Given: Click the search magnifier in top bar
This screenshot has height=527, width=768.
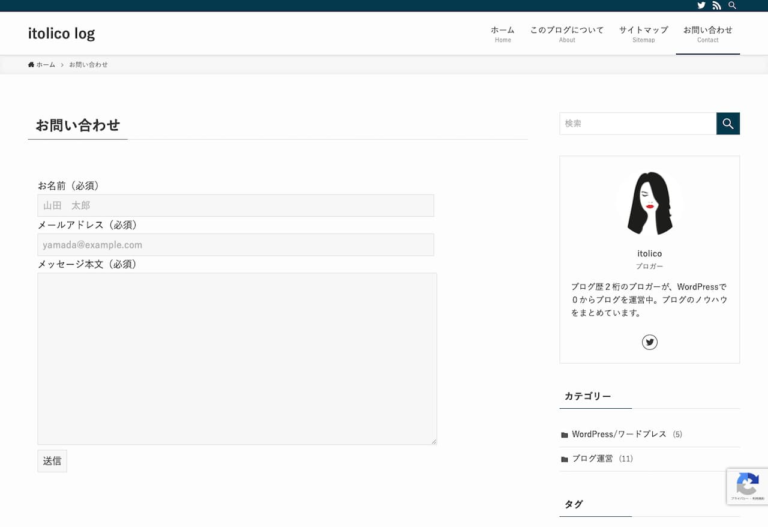Looking at the screenshot, I should [x=732, y=6].
